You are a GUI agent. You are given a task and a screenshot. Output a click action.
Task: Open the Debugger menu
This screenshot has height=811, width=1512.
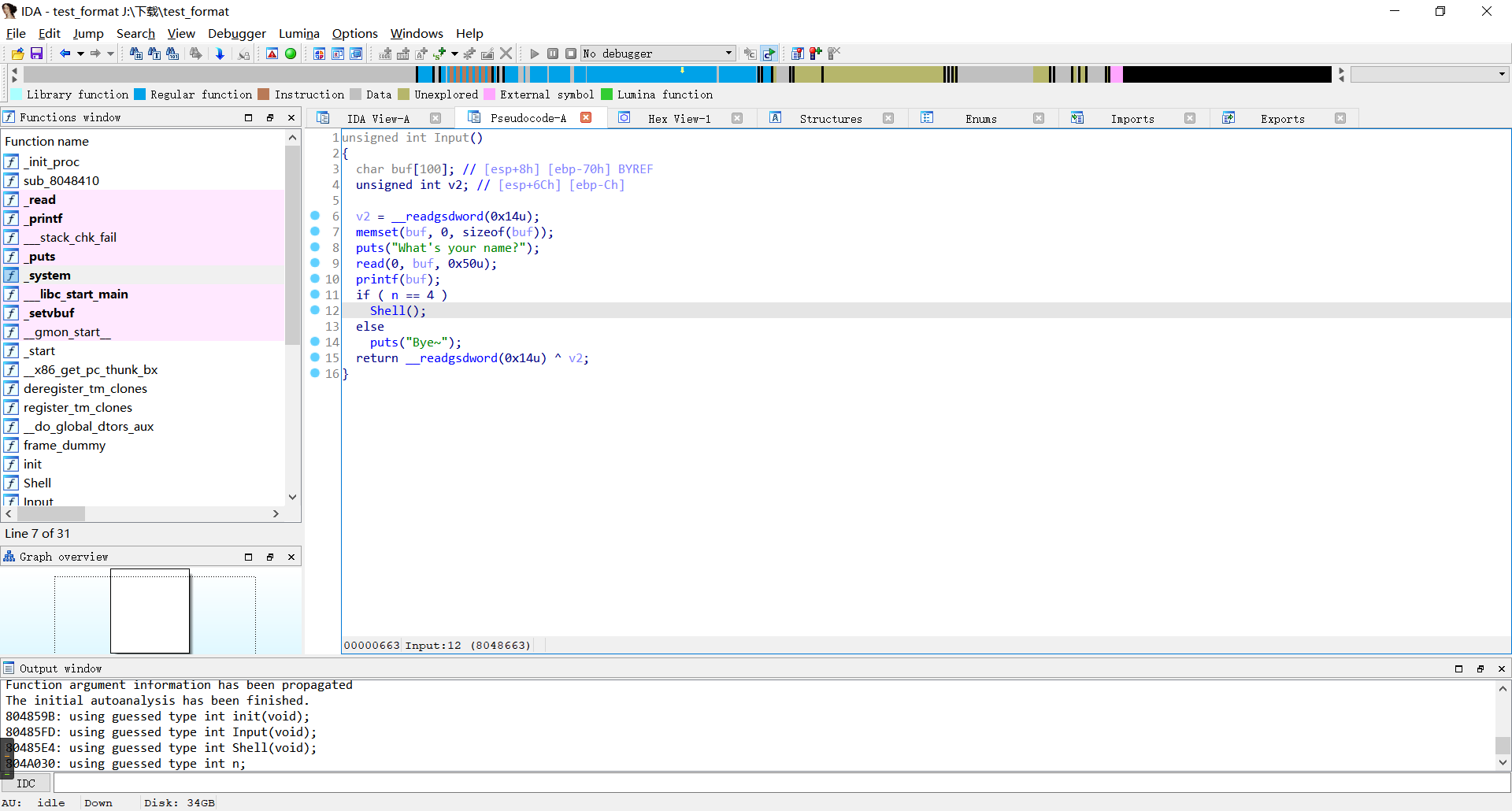point(236,33)
